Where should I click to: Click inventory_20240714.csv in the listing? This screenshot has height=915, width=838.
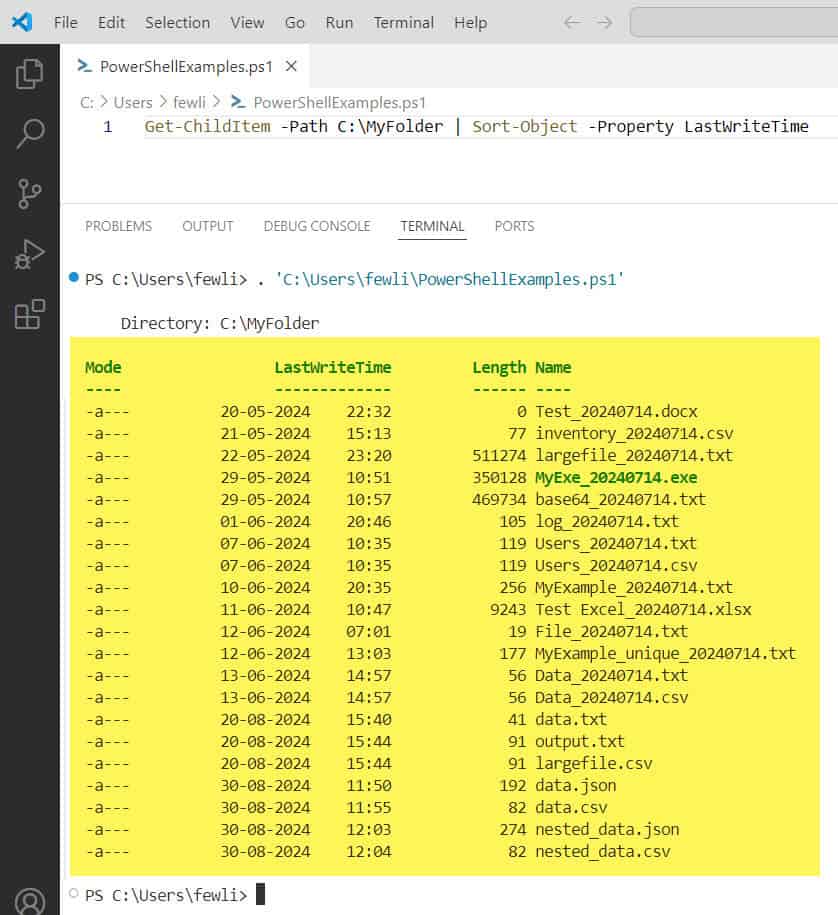click(x=634, y=434)
